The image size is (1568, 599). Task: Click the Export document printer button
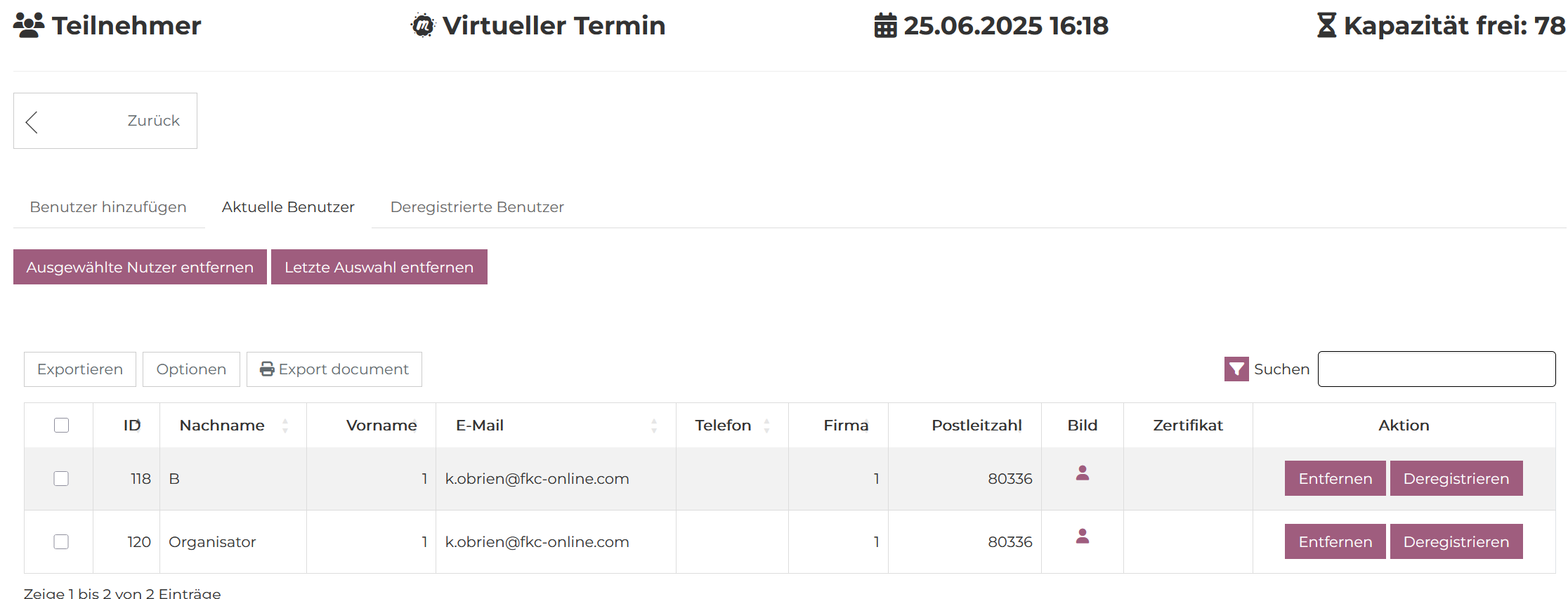pos(334,369)
